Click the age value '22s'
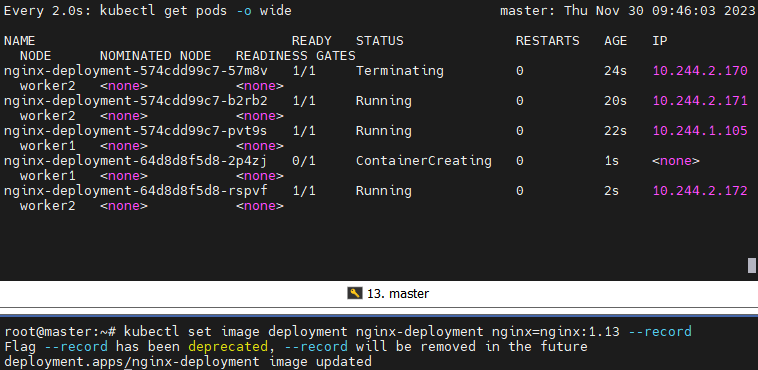 pyautogui.click(x=615, y=131)
